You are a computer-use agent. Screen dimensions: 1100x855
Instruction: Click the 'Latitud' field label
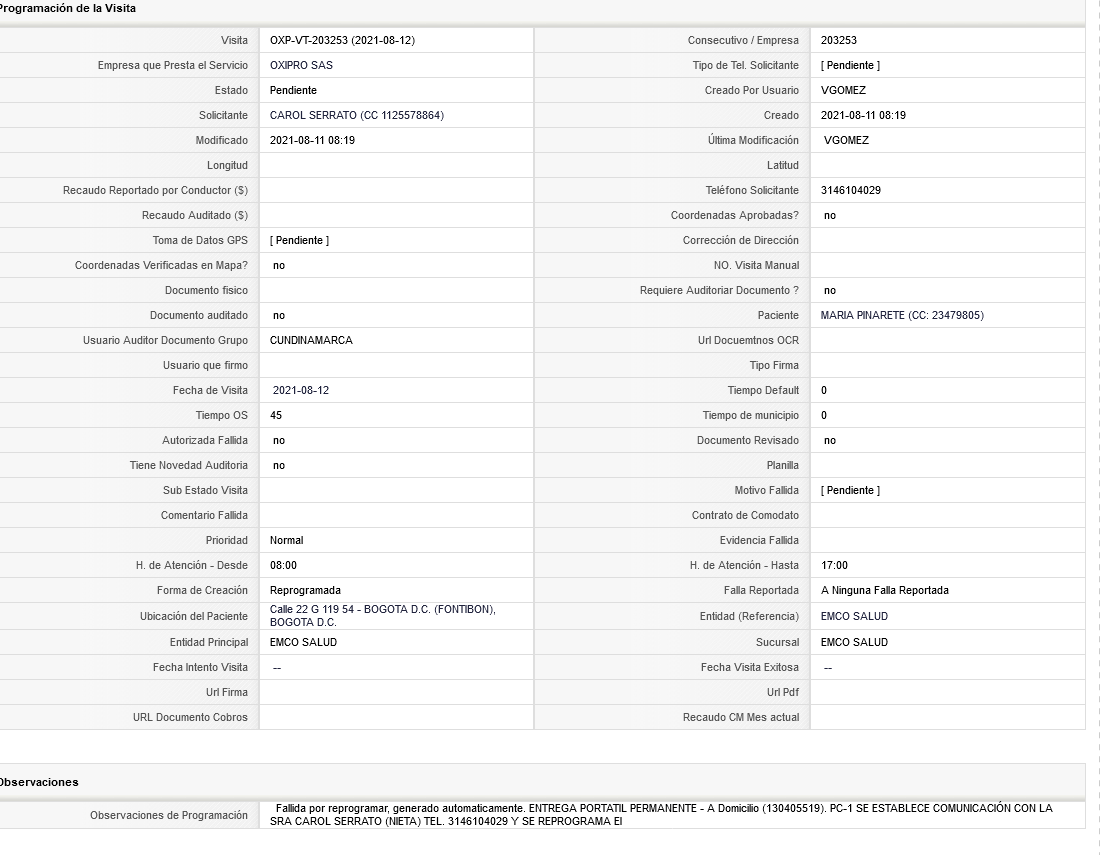click(x=782, y=166)
